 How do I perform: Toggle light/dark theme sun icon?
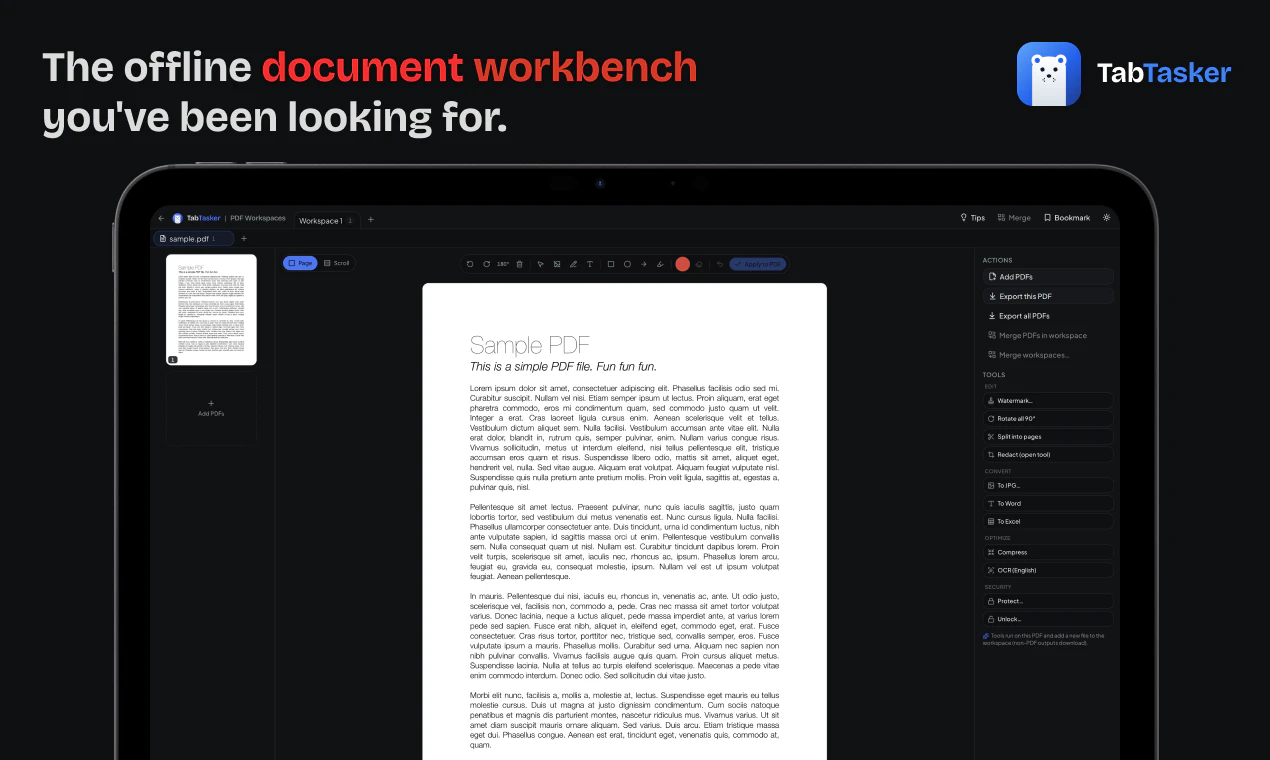pos(1107,218)
